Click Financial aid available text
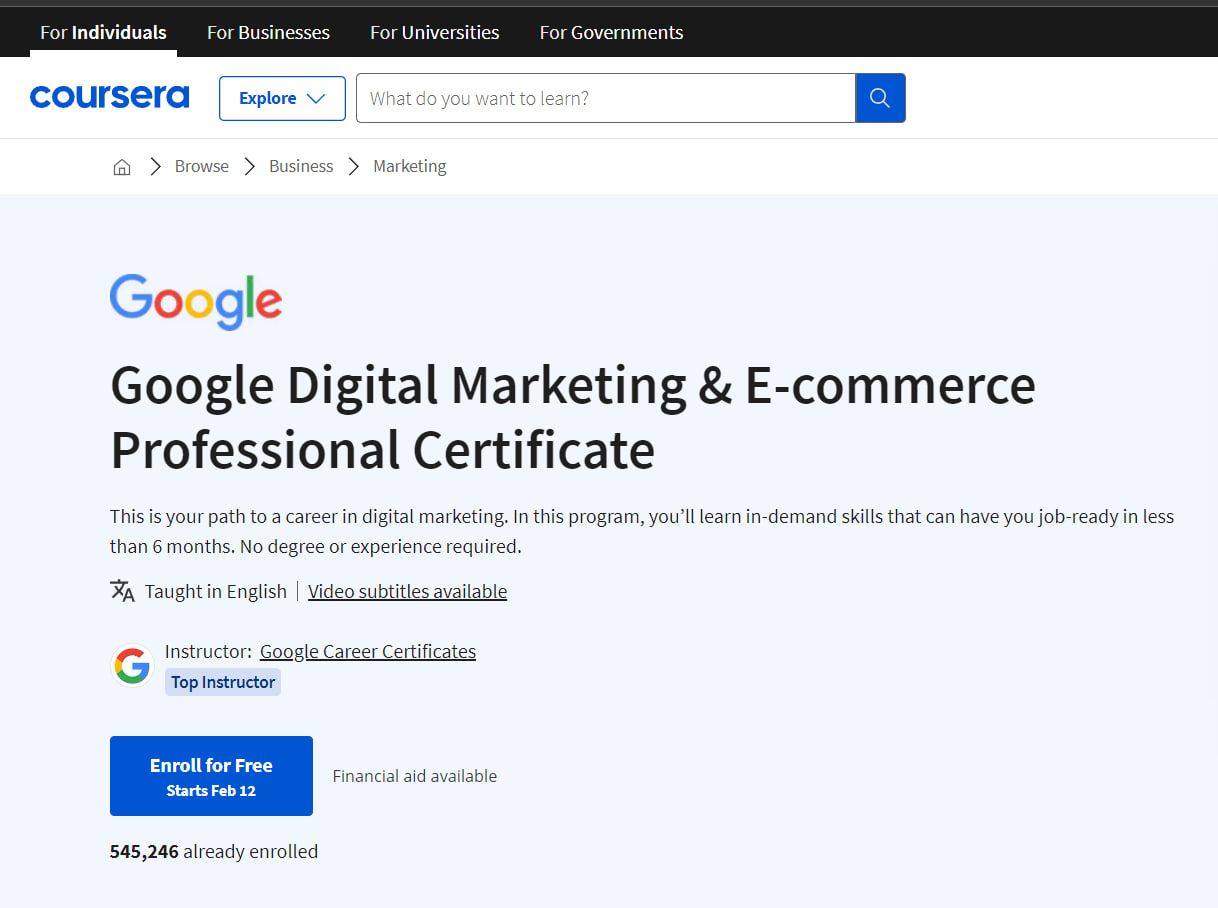The image size is (1218, 908). coord(415,776)
